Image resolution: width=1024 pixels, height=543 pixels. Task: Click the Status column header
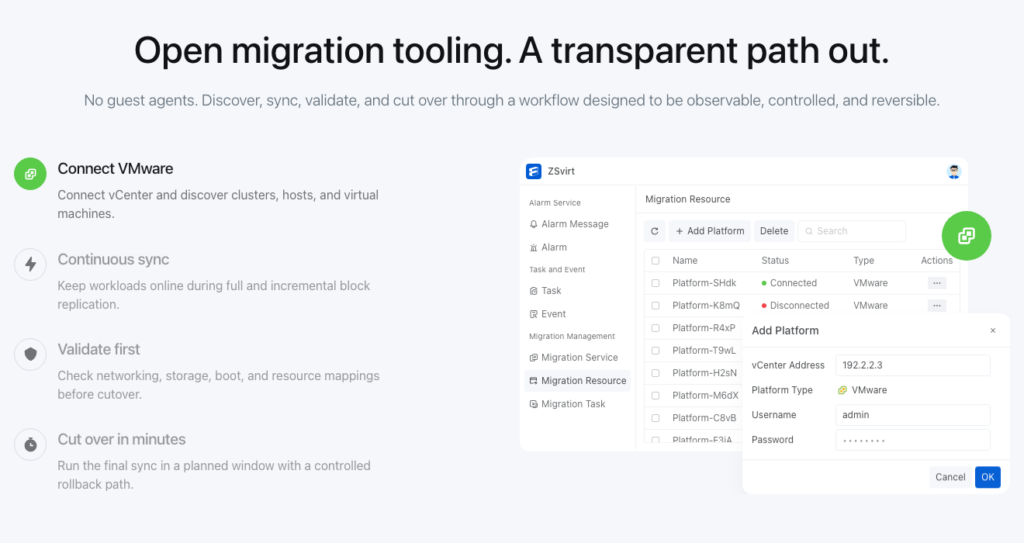coord(775,261)
